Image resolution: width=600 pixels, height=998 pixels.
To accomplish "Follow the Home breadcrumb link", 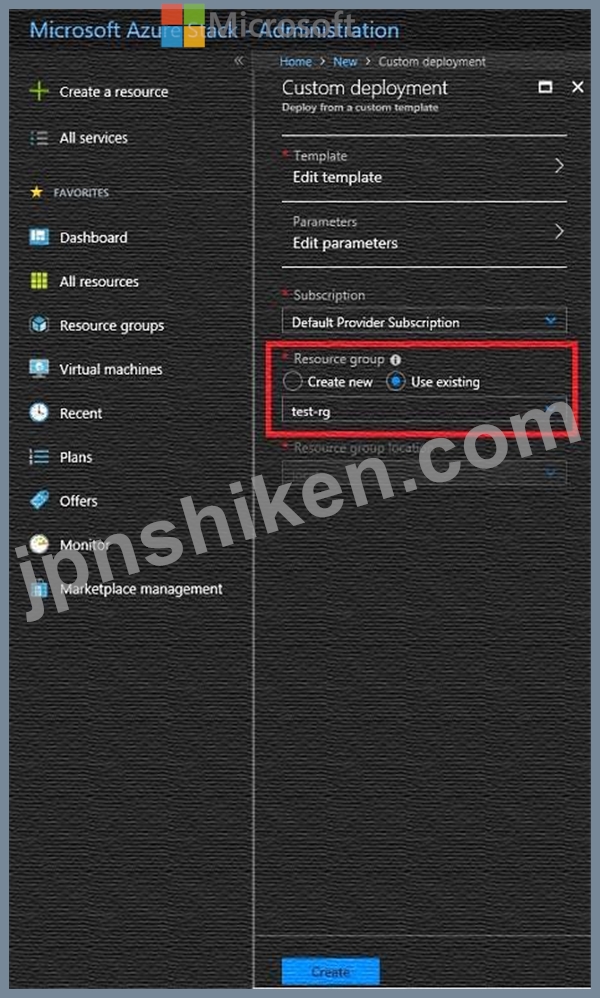I will [296, 62].
